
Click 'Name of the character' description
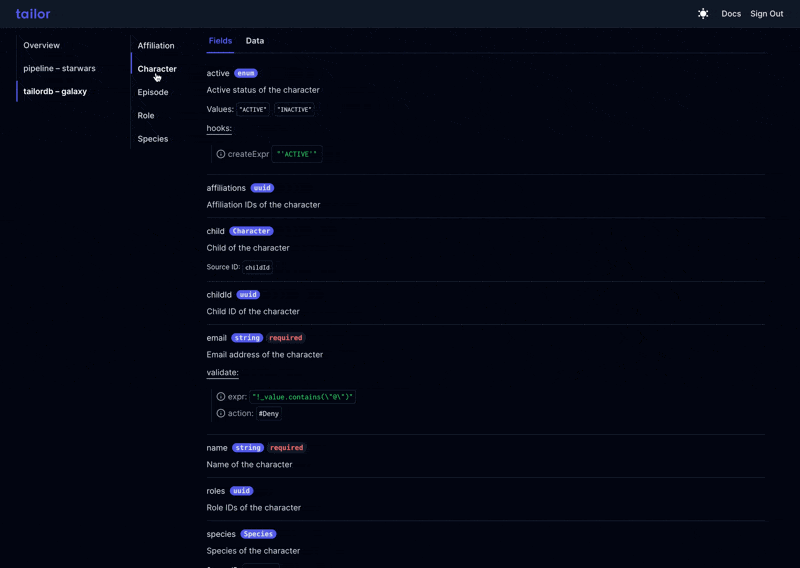click(x=249, y=464)
